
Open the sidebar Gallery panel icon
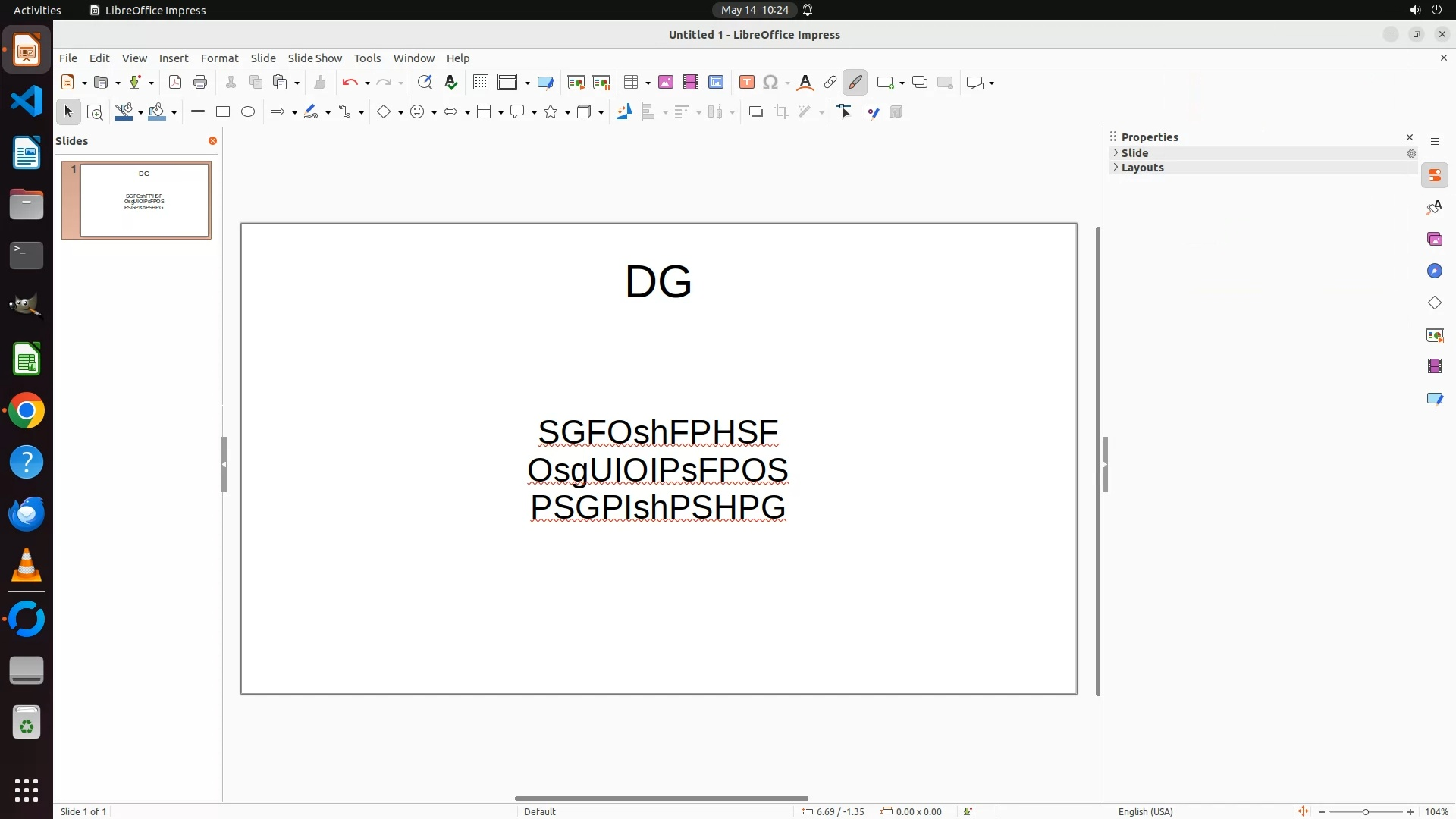click(x=1434, y=240)
